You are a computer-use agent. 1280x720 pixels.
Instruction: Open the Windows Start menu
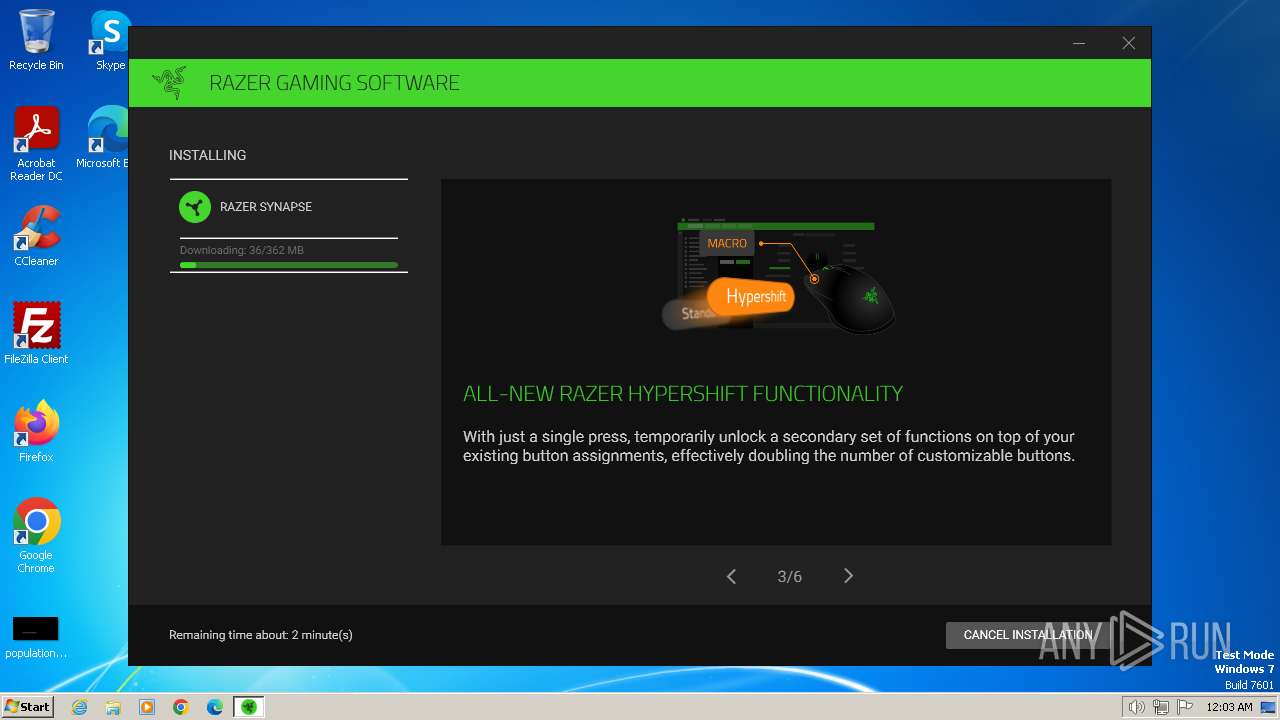27,706
